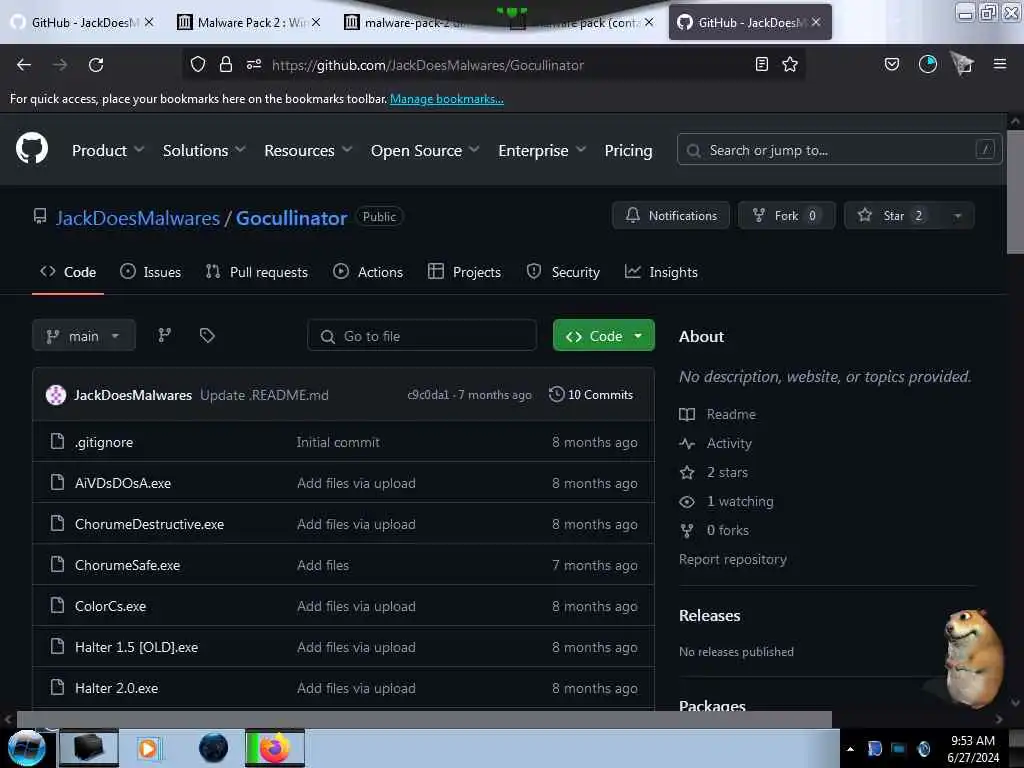Viewport: 1024px width, 768px height.
Task: Go back using browser back arrow
Action: [24, 65]
